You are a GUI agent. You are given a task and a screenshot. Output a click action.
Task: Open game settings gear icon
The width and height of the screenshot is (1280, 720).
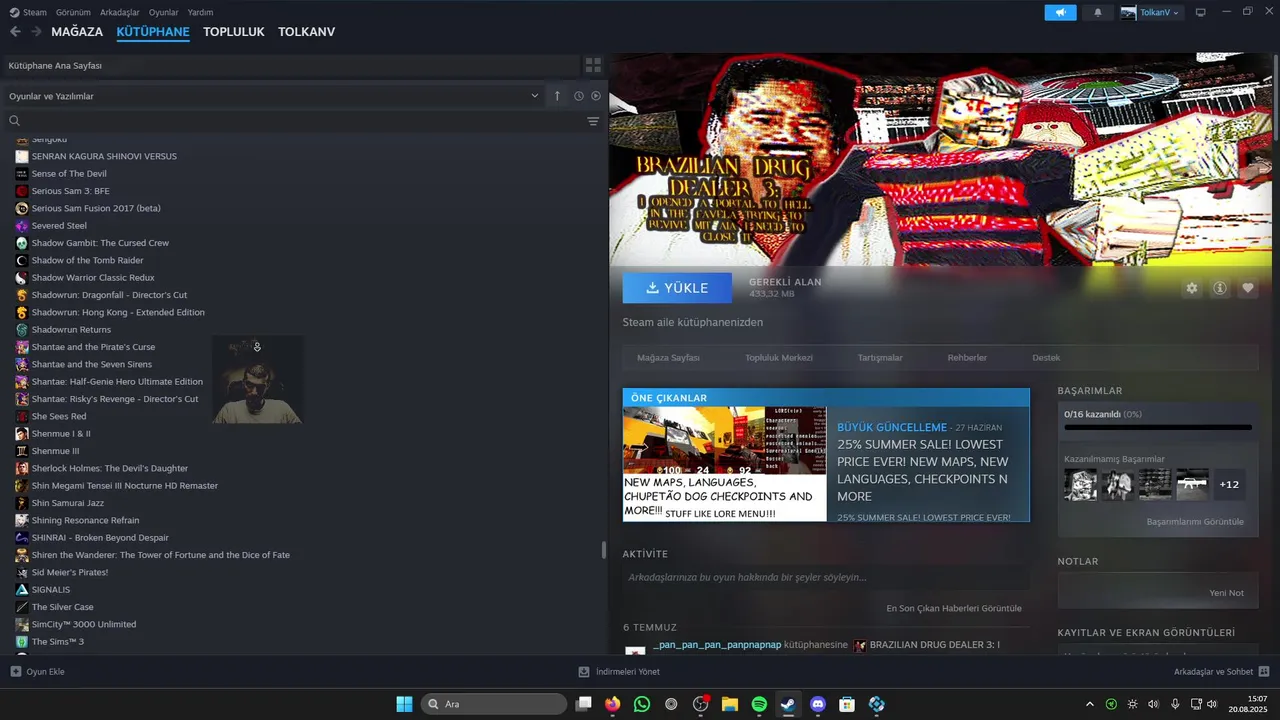(1192, 288)
